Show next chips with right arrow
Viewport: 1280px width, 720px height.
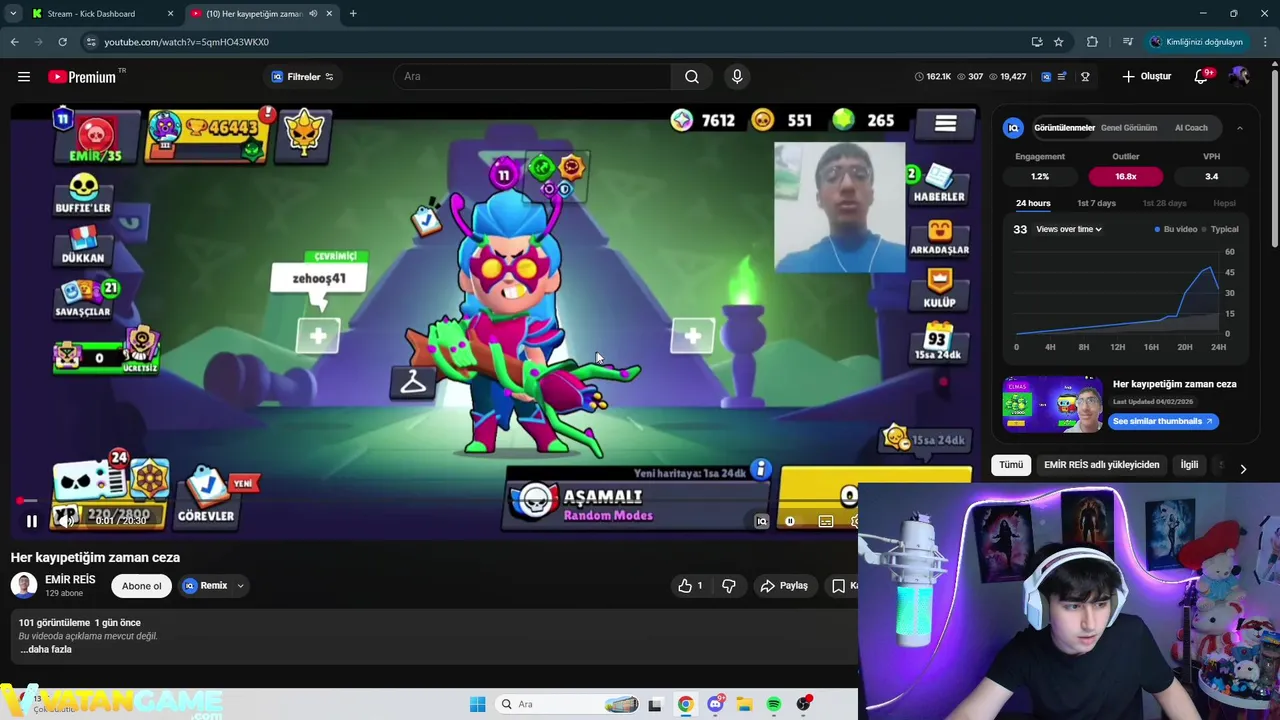[1243, 468]
